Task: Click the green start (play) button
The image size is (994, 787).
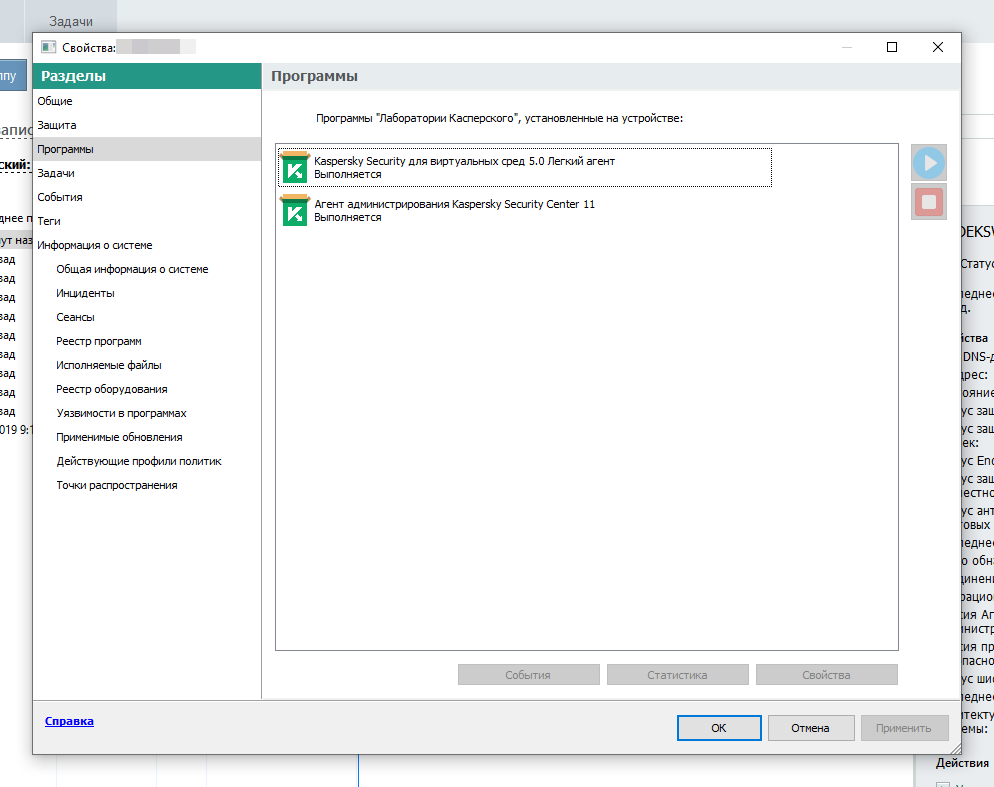Action: tap(929, 163)
